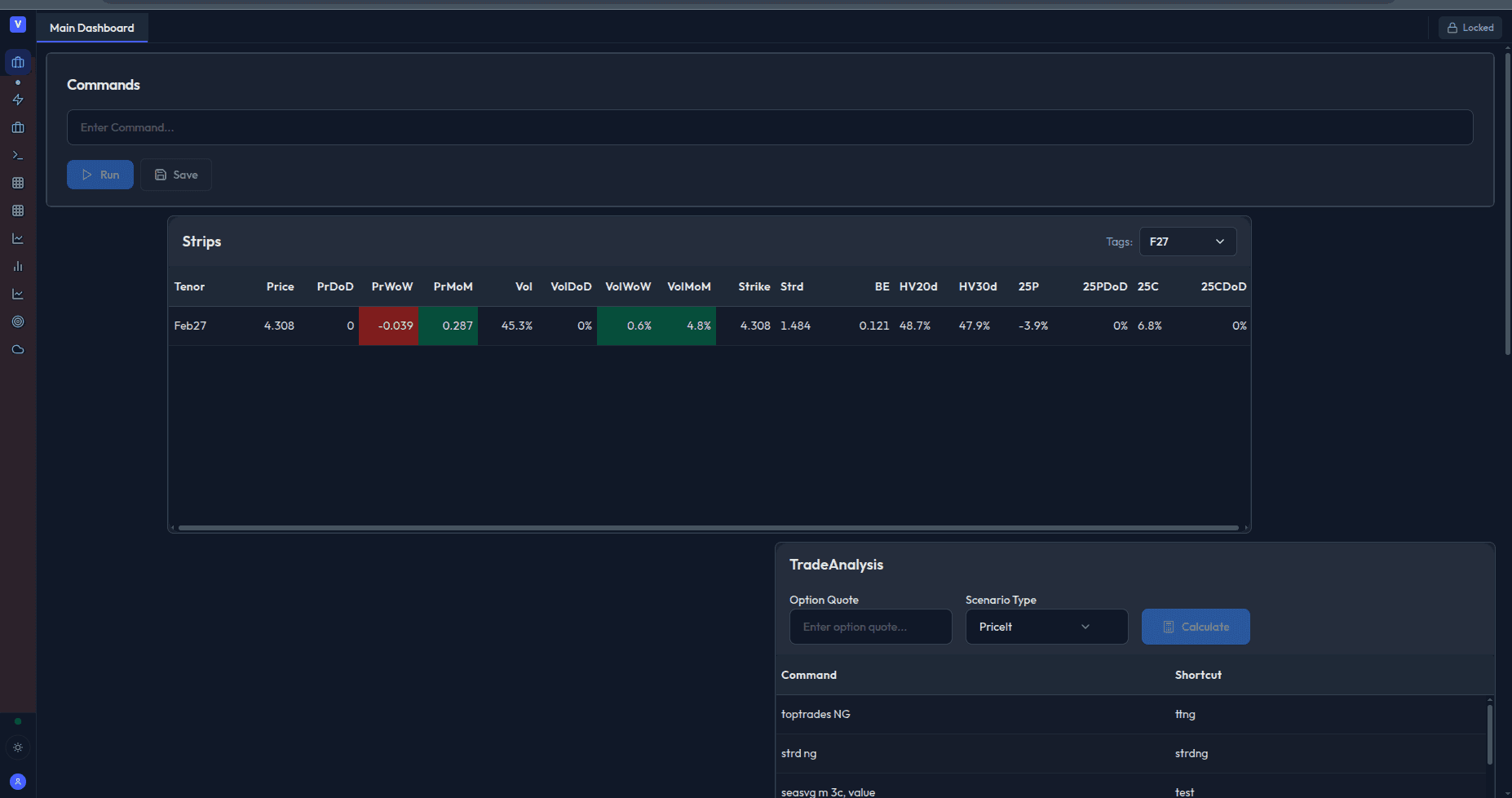Click the Strips table horizontal scrollbar
The width and height of the screenshot is (1512, 798).
708,528
